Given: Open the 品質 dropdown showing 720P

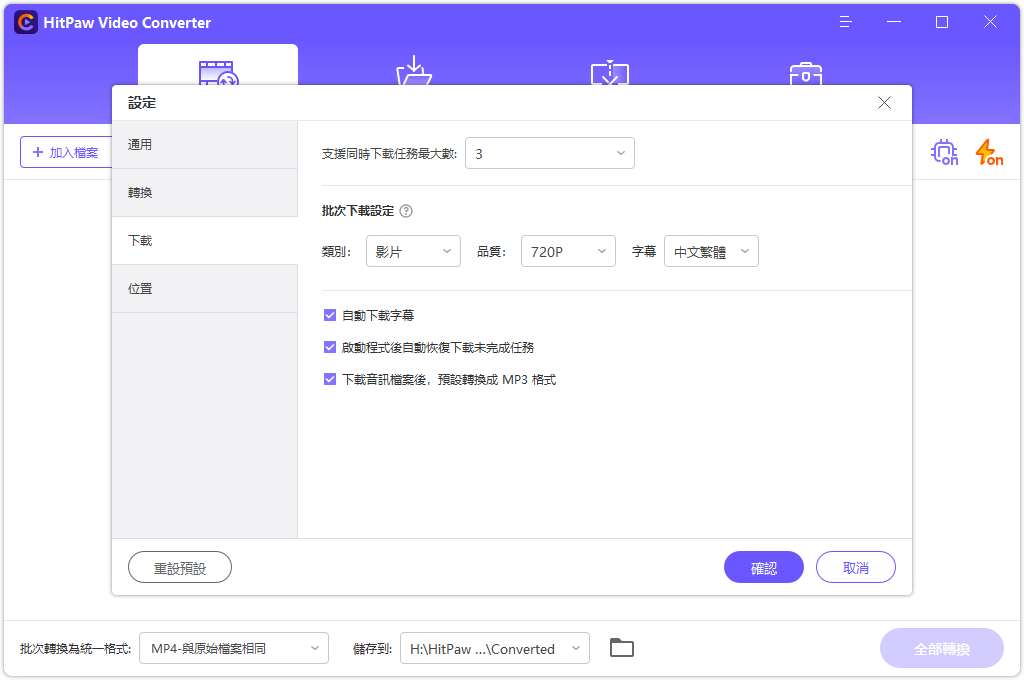Looking at the screenshot, I should (568, 251).
